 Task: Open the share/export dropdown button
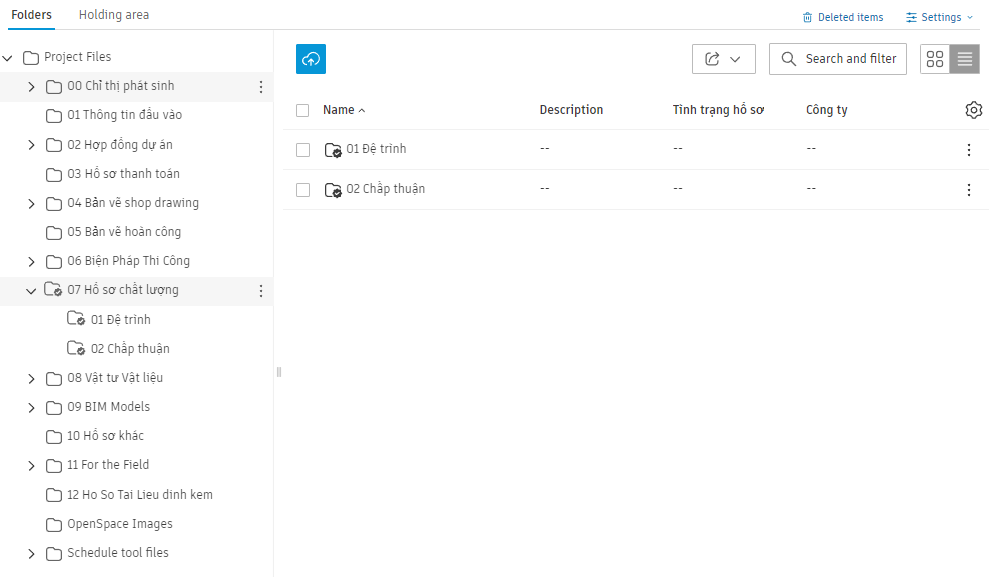tap(723, 59)
